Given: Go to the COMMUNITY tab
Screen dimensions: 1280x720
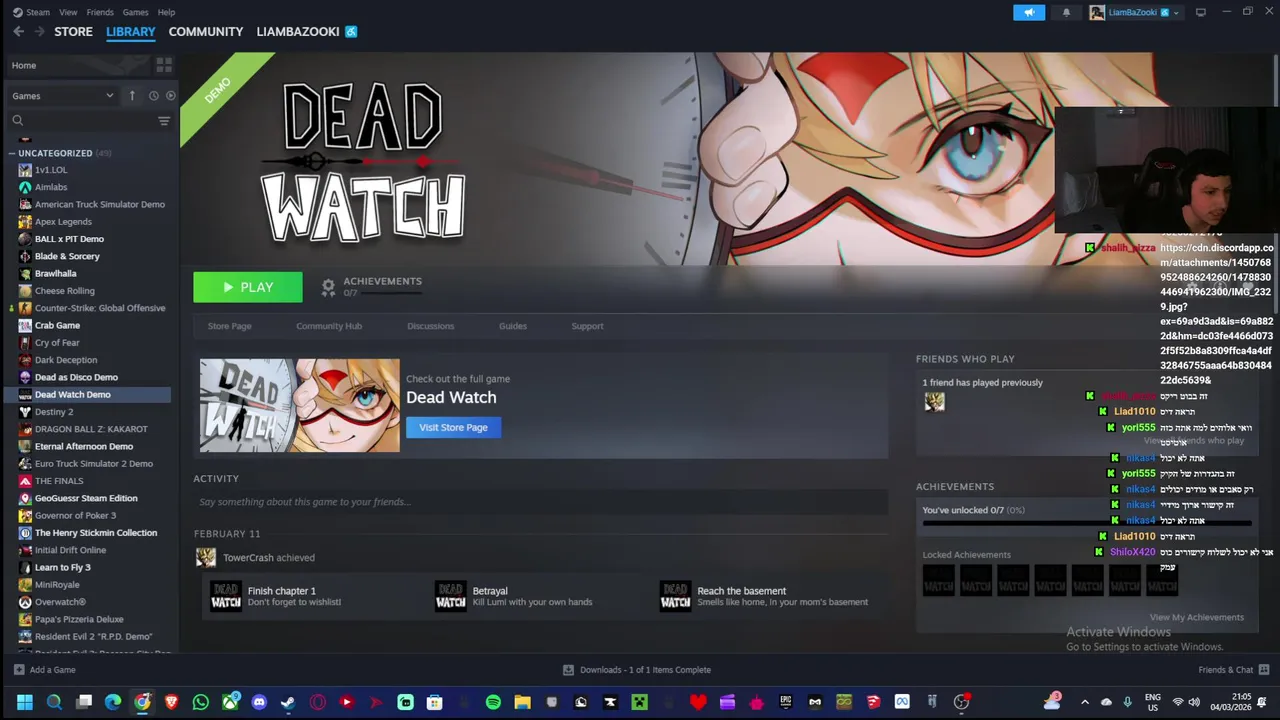Looking at the screenshot, I should pos(206,32).
